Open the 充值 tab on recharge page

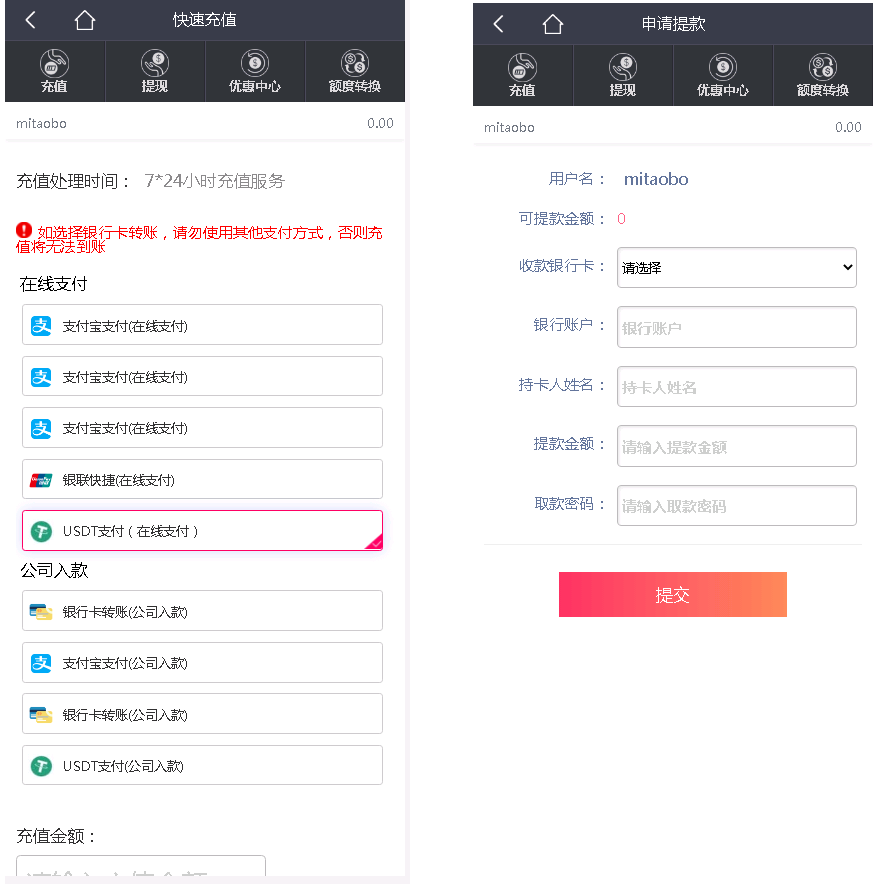coord(55,71)
